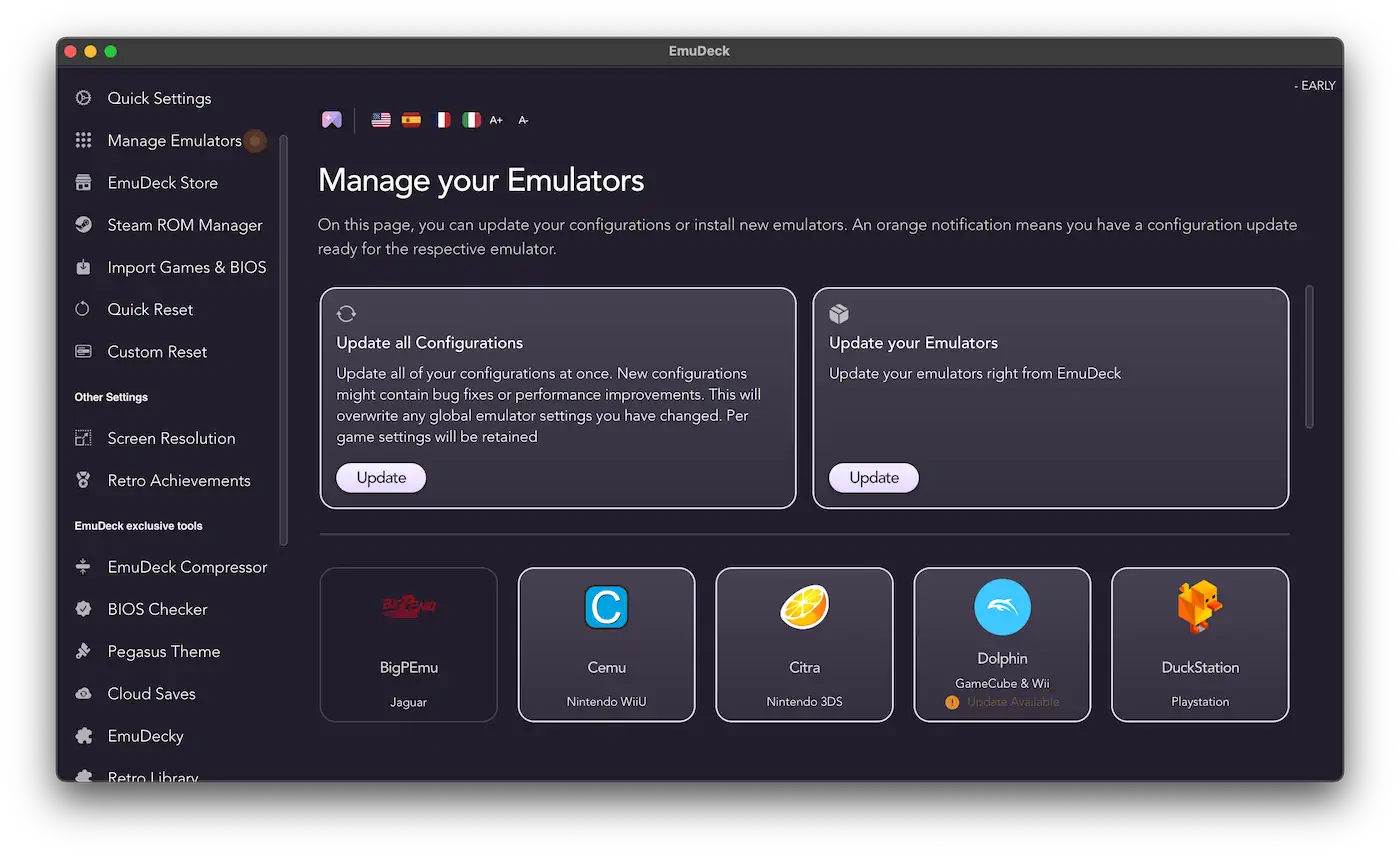Viewport: 1400px width, 856px height.
Task: Click the "- EARLY" label at top right
Action: (1315, 86)
